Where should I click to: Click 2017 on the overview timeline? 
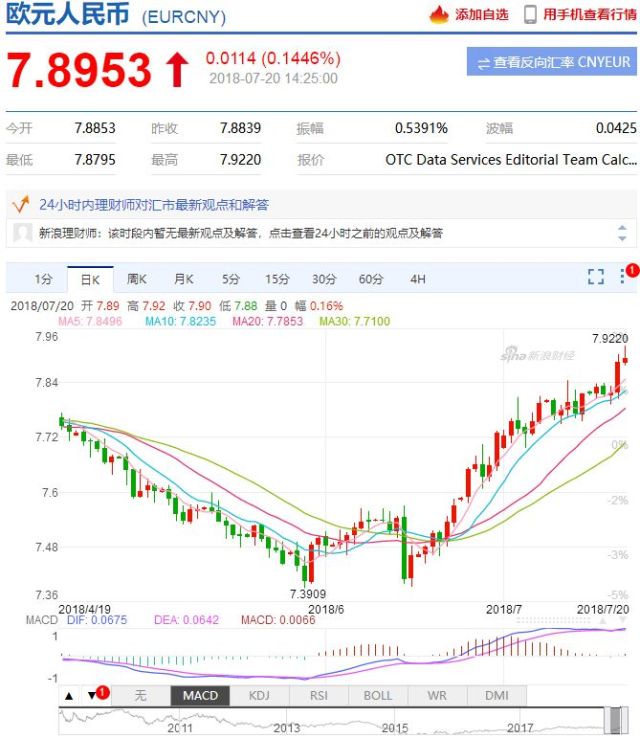(x=520, y=728)
